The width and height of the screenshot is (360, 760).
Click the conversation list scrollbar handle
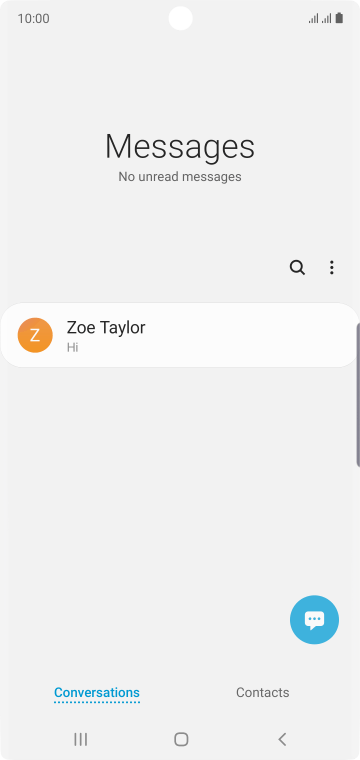[358, 394]
